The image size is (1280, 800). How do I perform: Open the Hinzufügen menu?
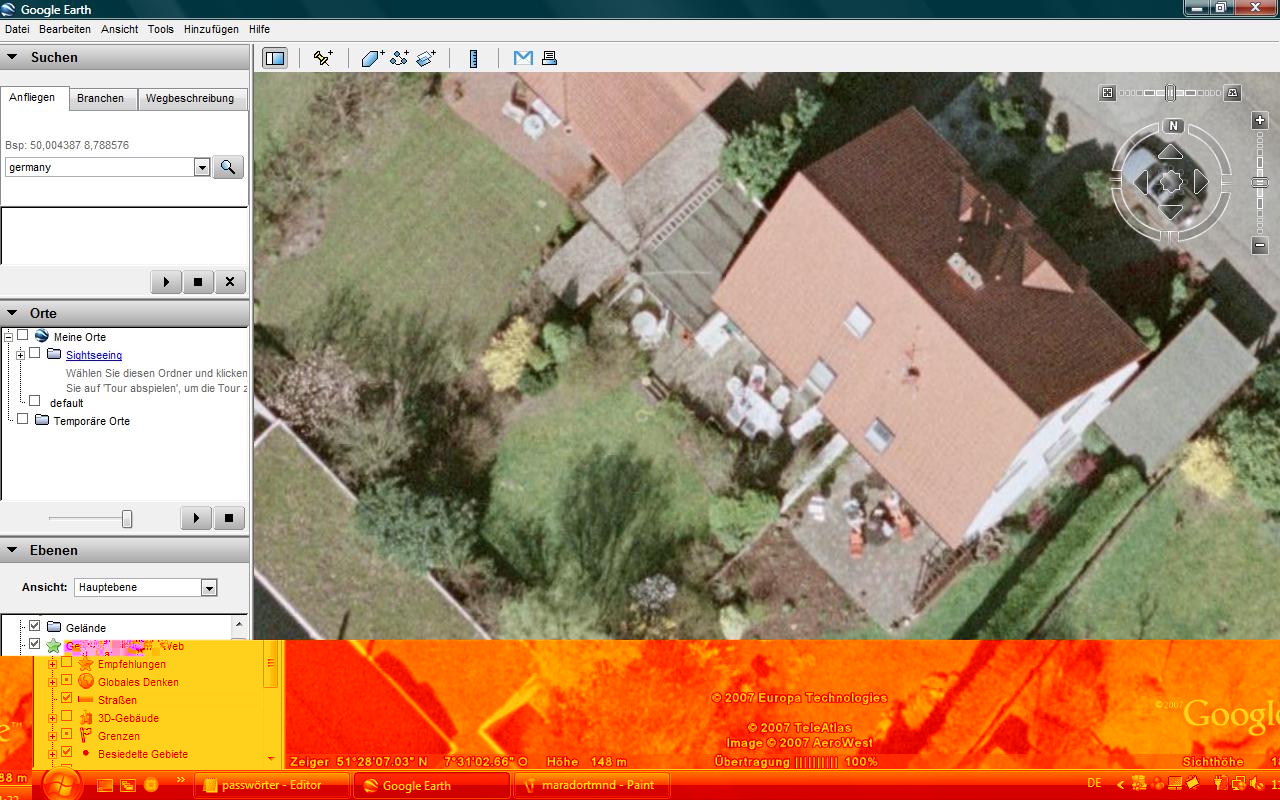(x=210, y=30)
